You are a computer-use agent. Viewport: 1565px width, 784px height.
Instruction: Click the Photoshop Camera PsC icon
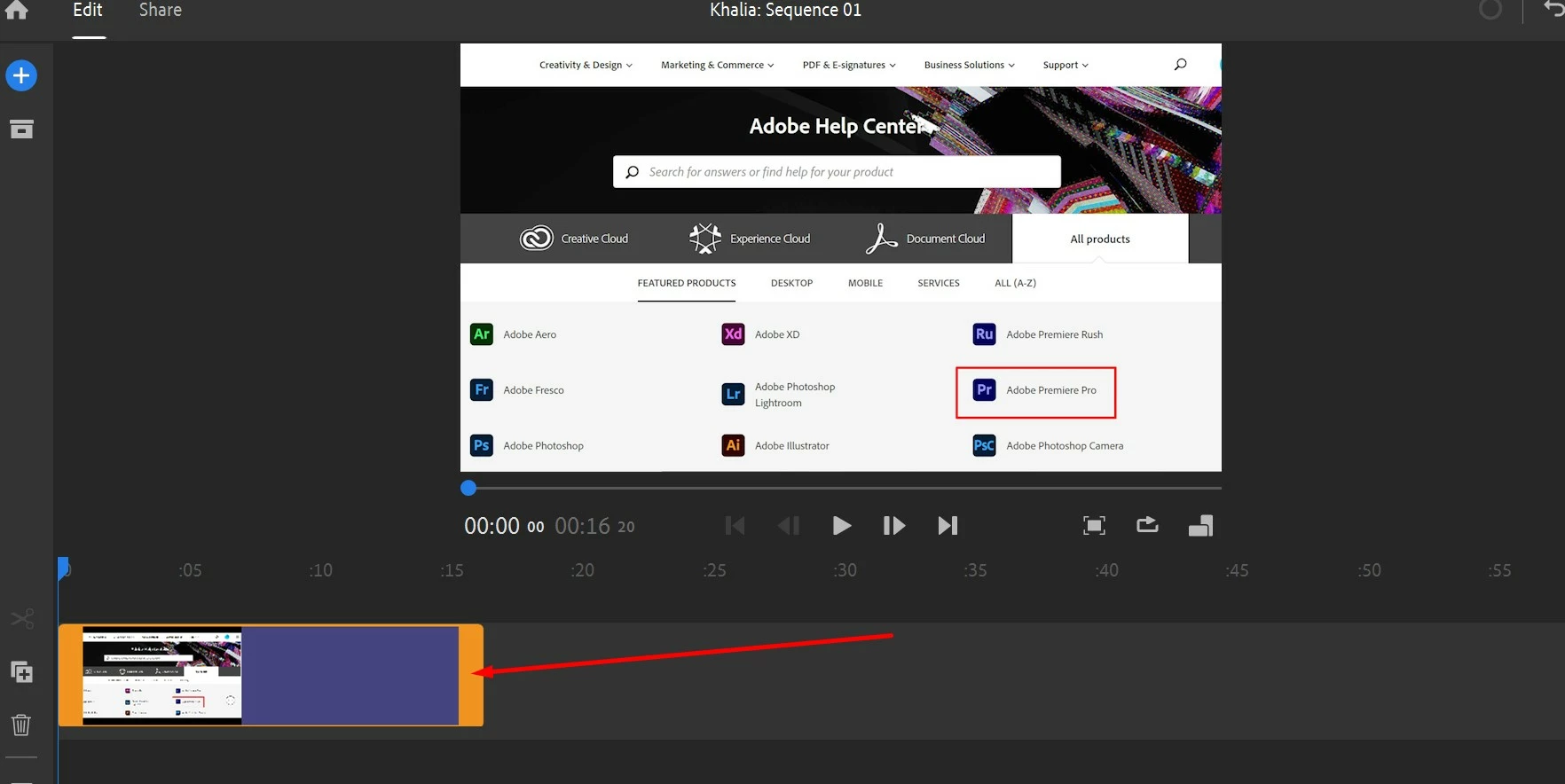(984, 445)
